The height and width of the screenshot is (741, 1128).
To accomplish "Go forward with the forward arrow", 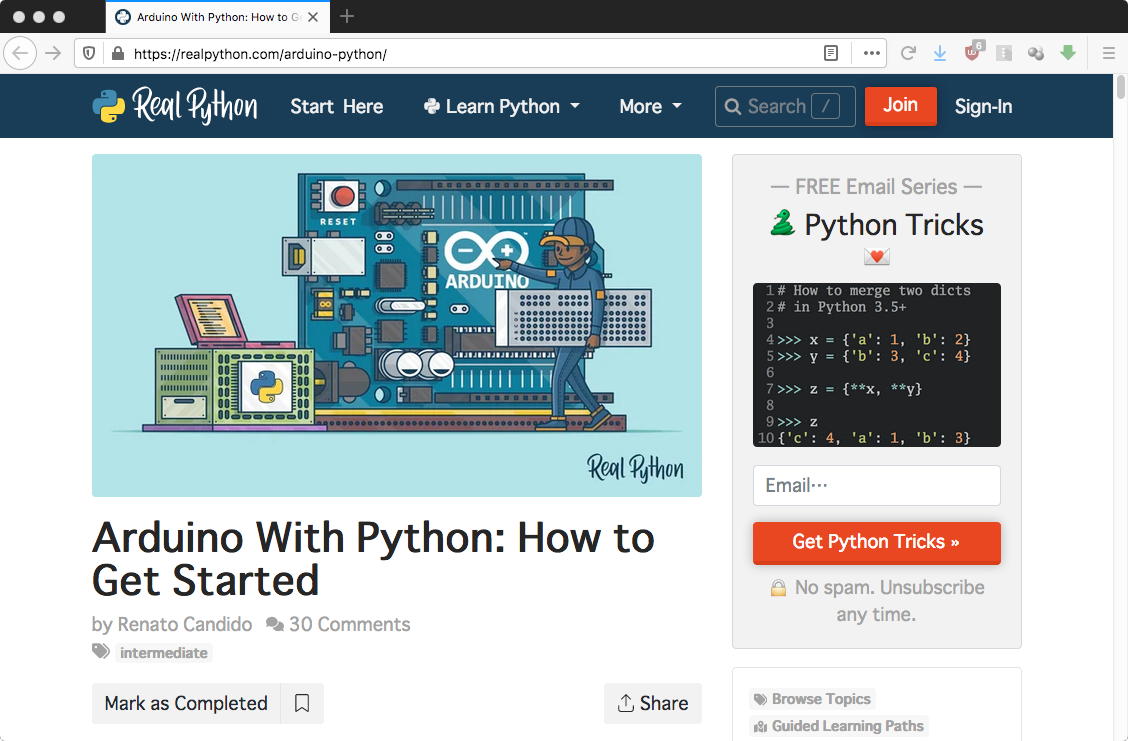I will (53, 53).
